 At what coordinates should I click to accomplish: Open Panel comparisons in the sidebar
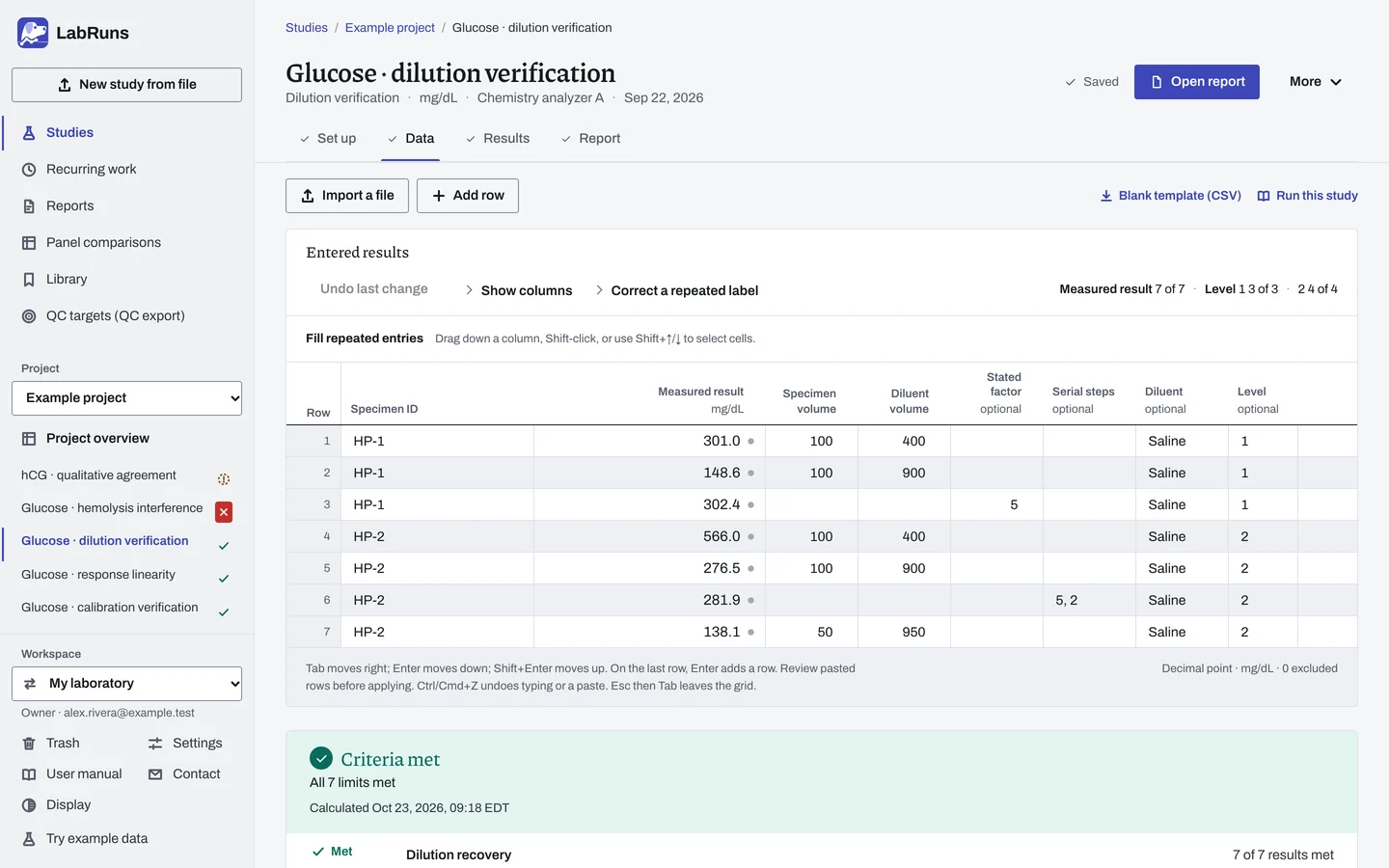(103, 243)
